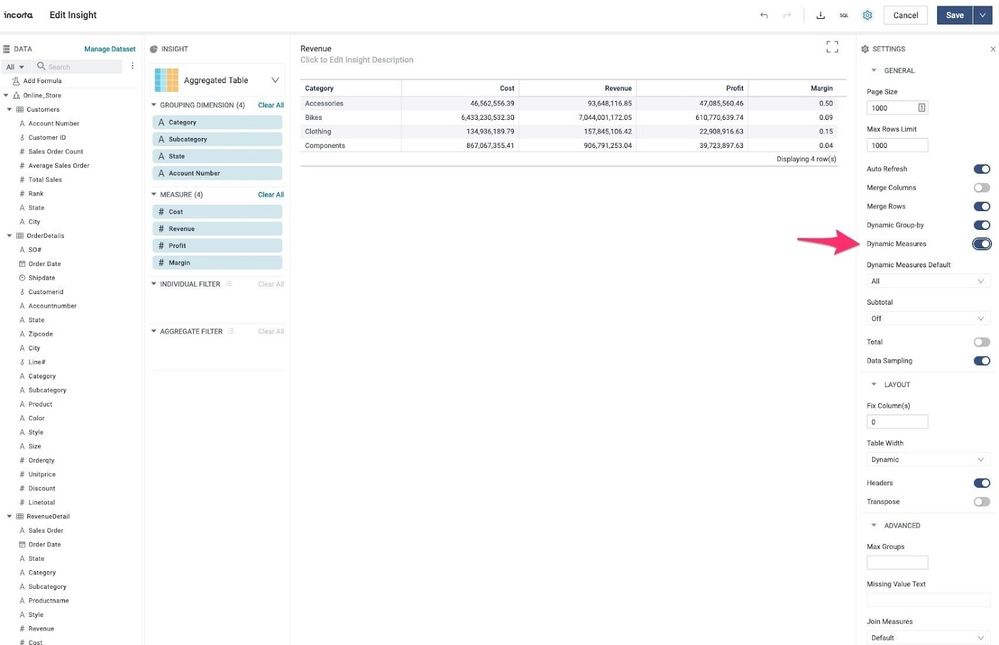
Task: Select the Revenue measure pill
Action: (x=217, y=229)
